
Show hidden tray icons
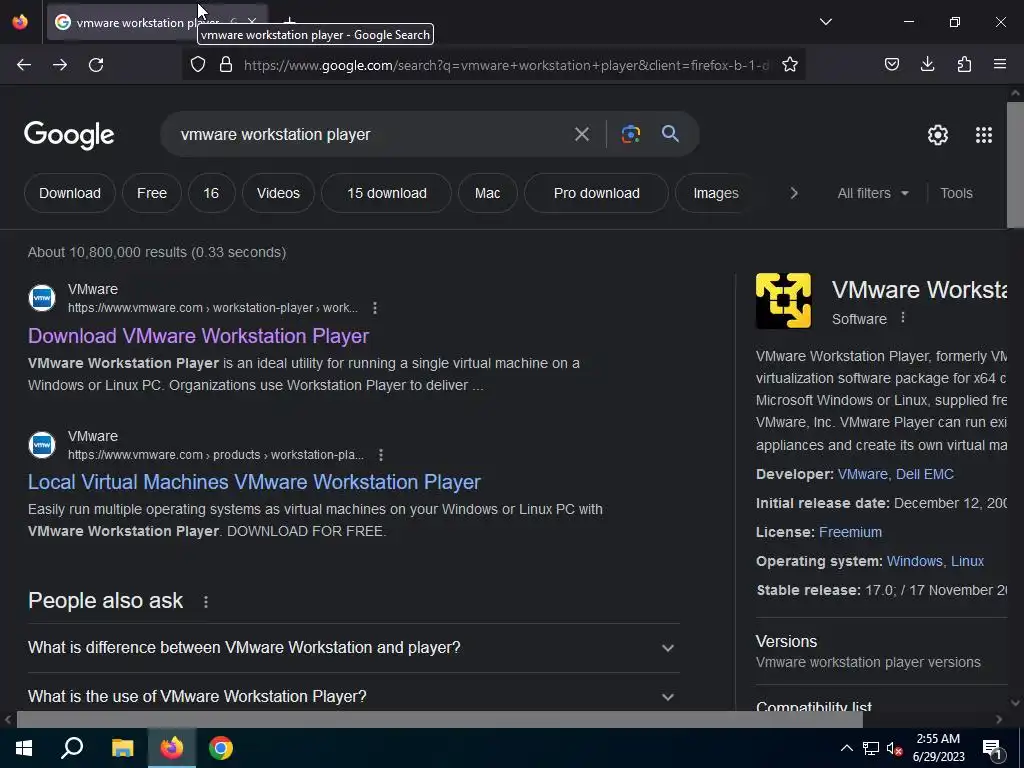pyautogui.click(x=846, y=748)
